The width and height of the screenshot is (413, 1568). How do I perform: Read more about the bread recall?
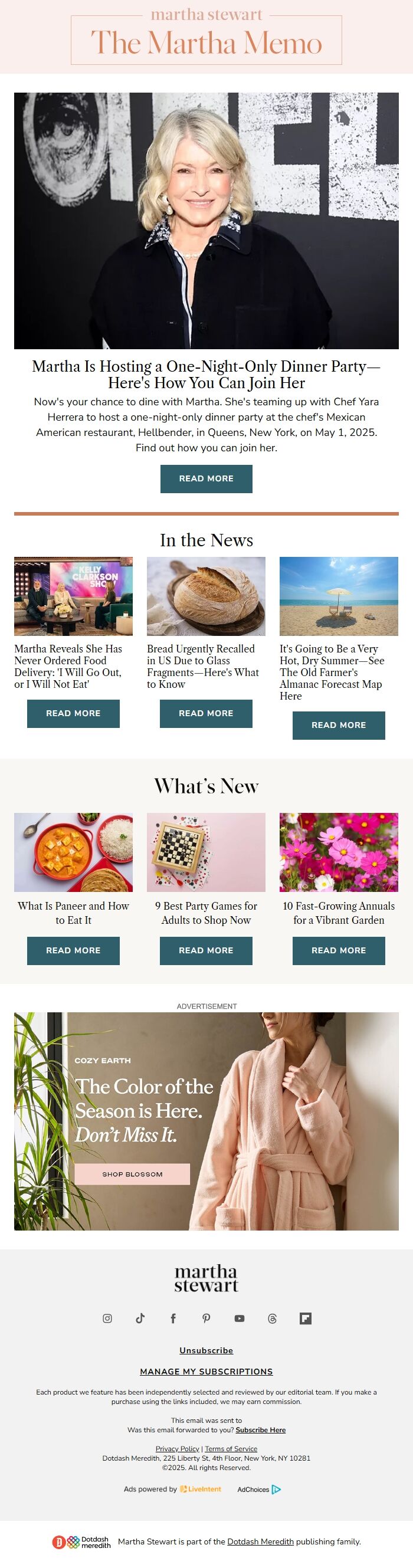pyautogui.click(x=206, y=713)
